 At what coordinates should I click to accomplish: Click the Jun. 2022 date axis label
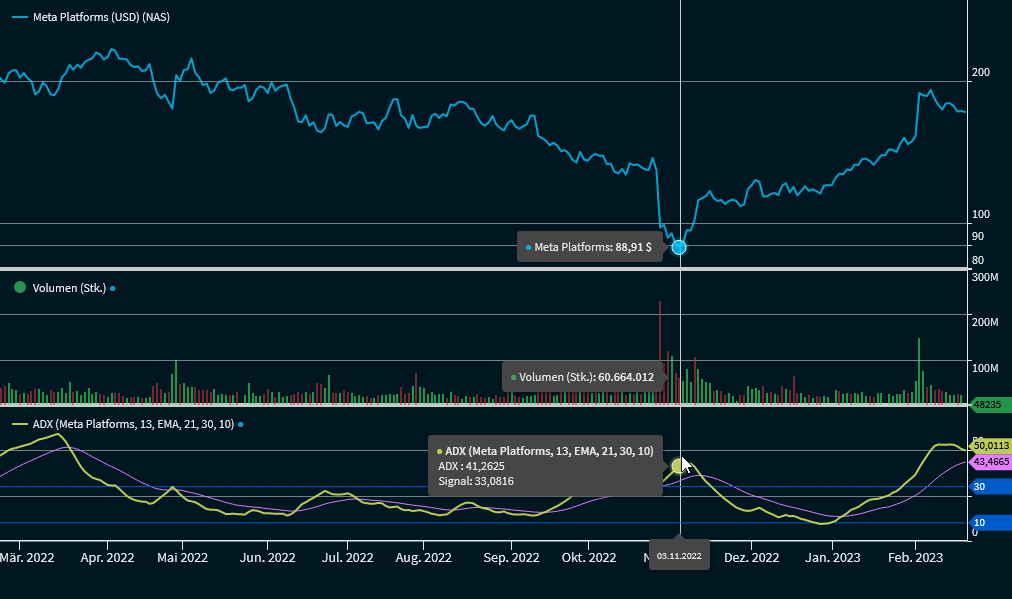point(267,558)
